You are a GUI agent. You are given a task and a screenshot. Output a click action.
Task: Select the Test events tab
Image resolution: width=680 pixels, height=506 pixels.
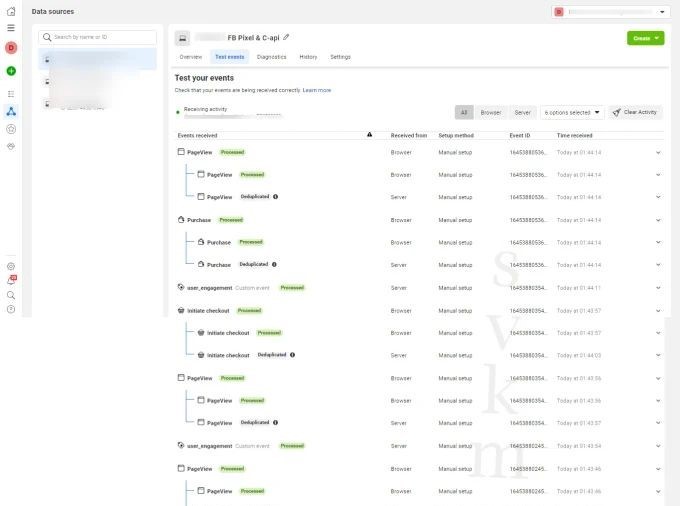point(229,57)
